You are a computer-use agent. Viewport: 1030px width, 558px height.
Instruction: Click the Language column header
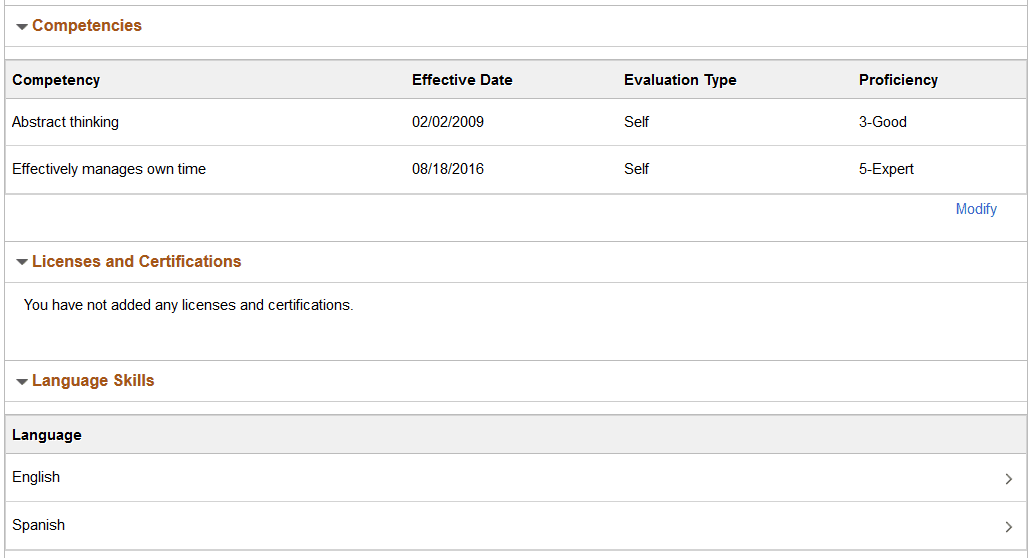tap(47, 435)
